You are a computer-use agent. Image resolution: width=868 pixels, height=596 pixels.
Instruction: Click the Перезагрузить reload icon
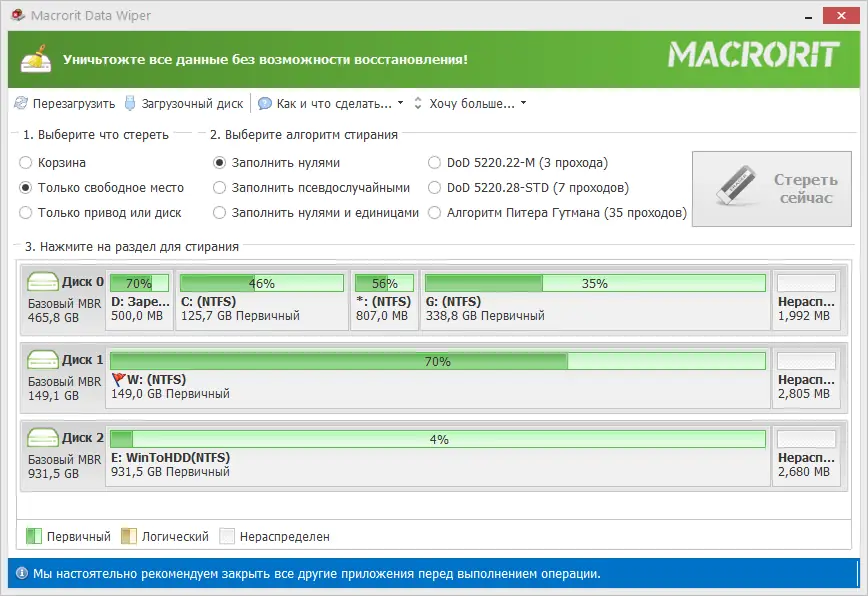20,103
